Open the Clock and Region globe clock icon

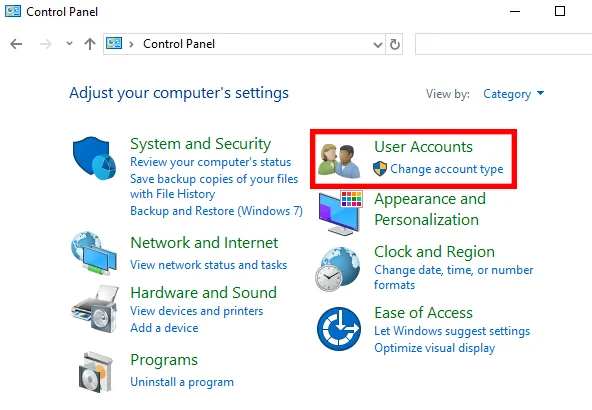pos(338,269)
